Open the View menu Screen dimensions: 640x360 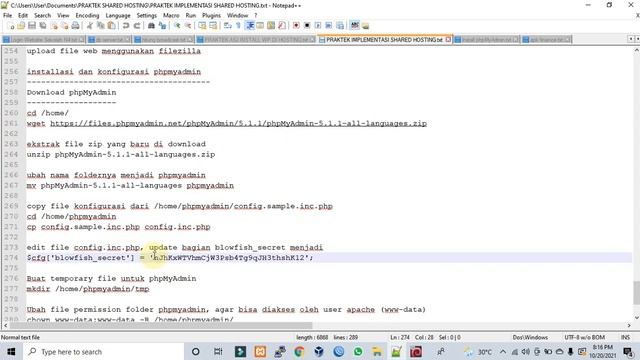tap(63, 16)
